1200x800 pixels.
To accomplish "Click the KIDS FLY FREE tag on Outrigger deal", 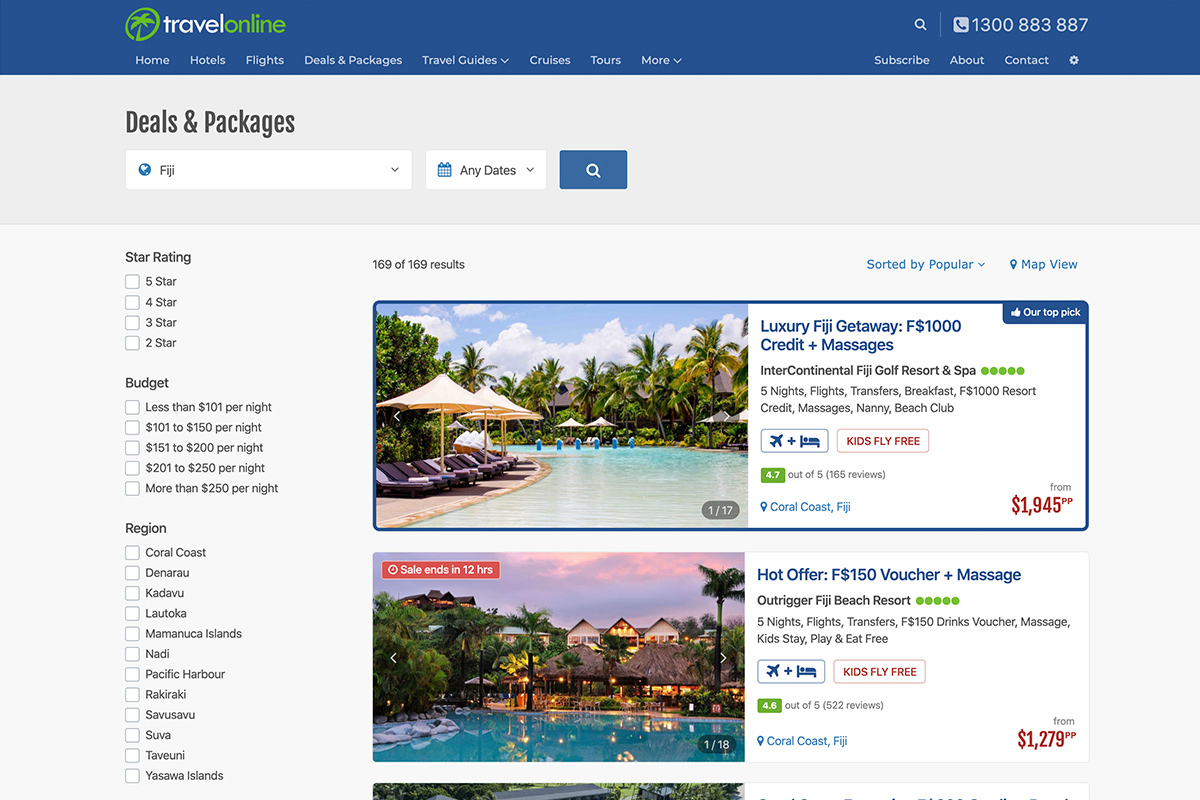I will click(x=880, y=672).
